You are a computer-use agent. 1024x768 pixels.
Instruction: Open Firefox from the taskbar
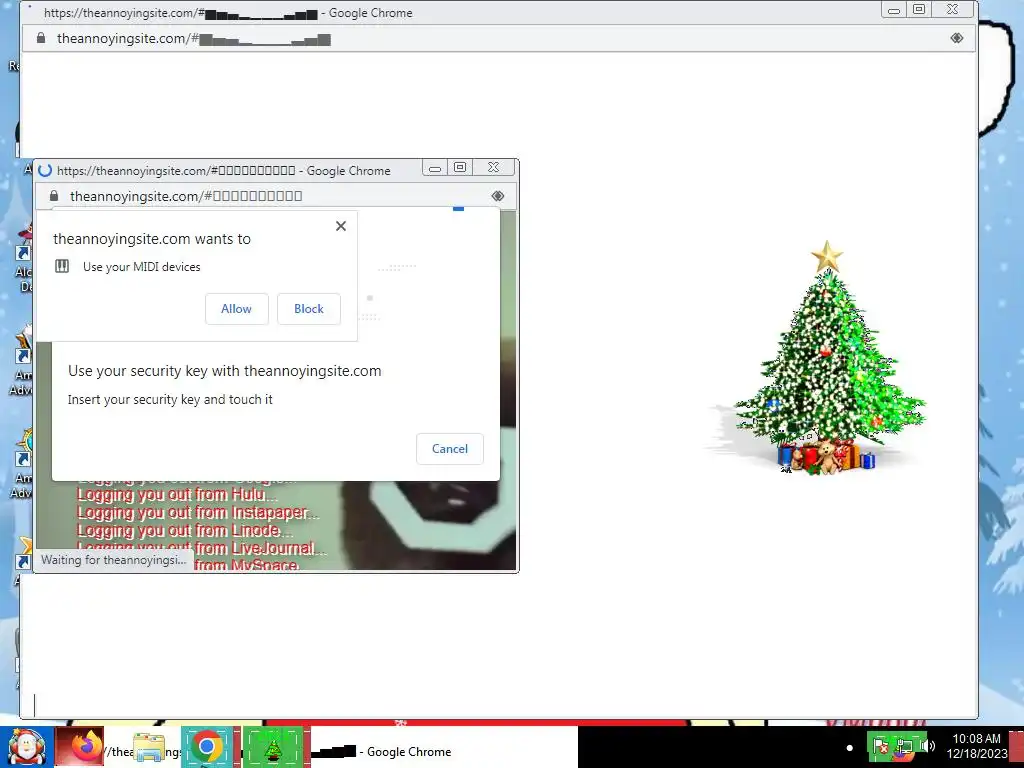click(x=80, y=746)
